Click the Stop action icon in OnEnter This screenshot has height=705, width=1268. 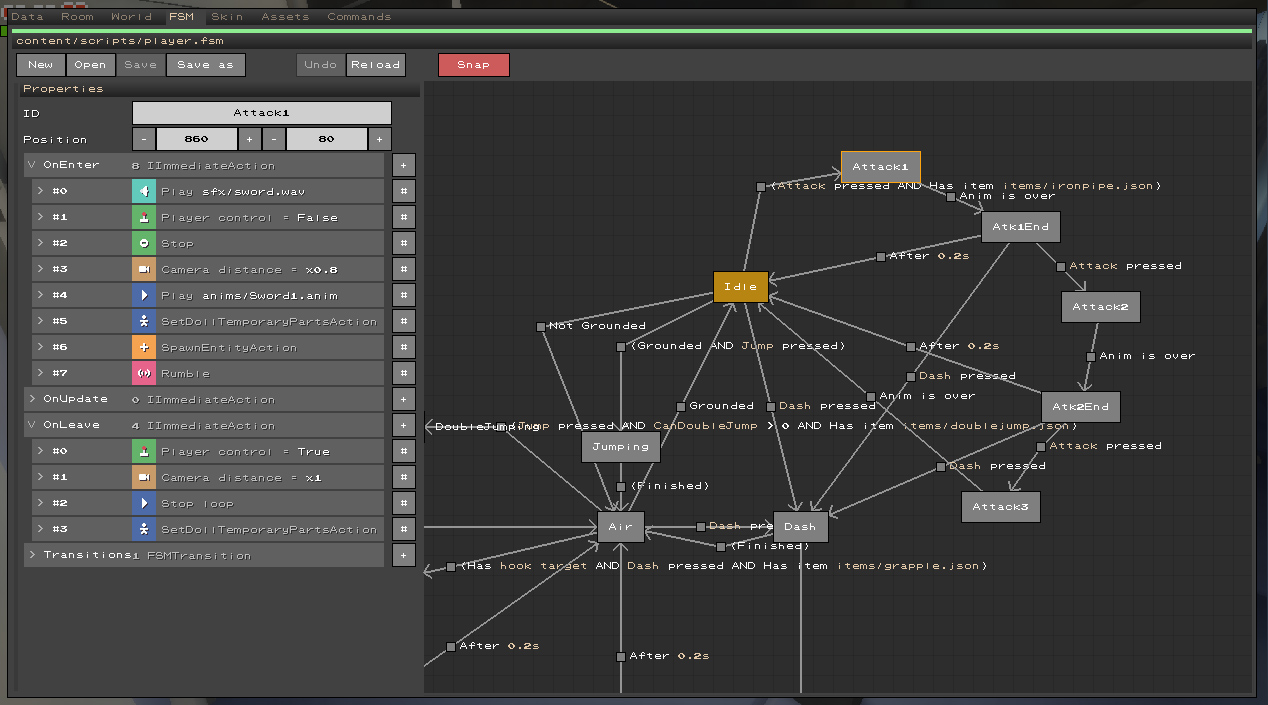[x=144, y=243]
